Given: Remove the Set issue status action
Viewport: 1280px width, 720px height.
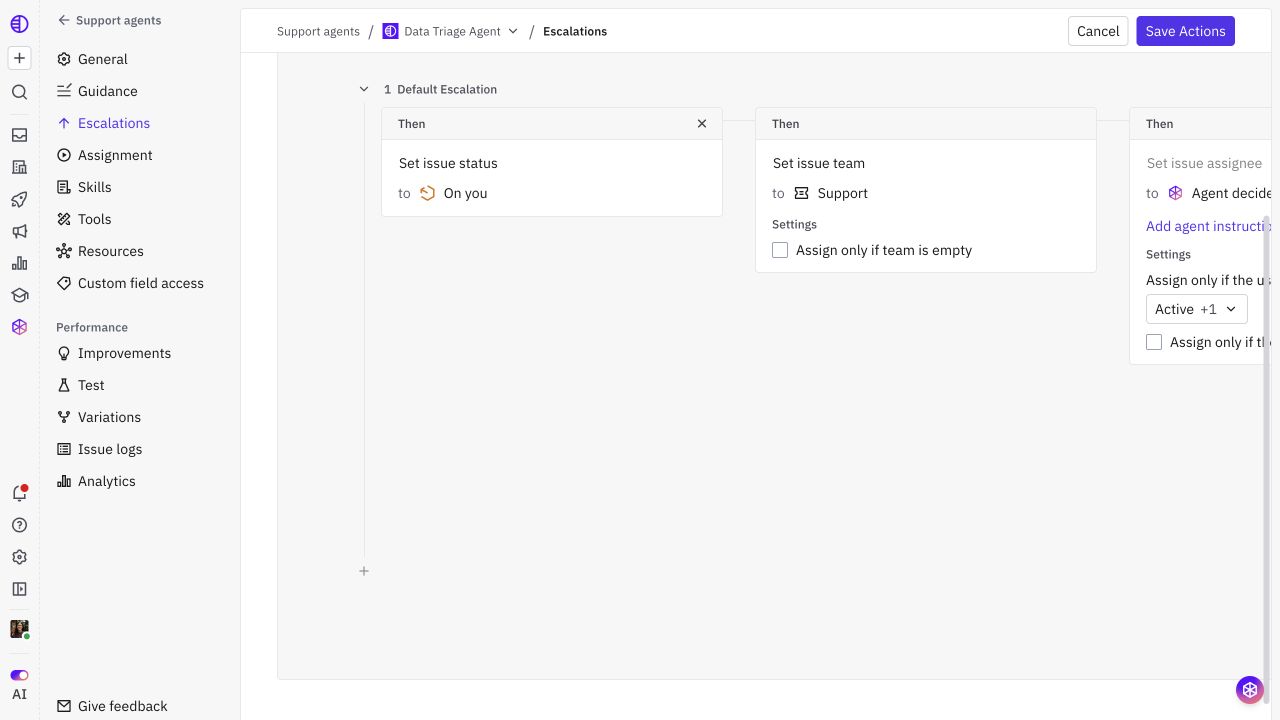Looking at the screenshot, I should click(702, 124).
